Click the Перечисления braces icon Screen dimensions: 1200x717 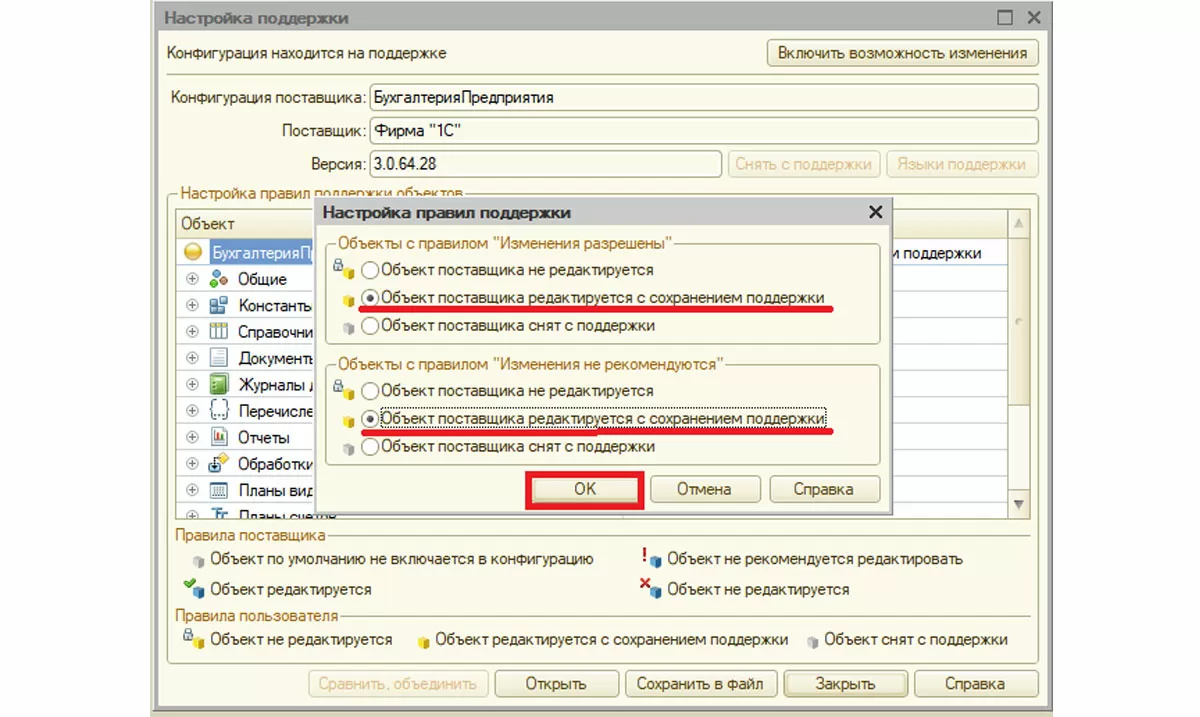pyautogui.click(x=219, y=410)
